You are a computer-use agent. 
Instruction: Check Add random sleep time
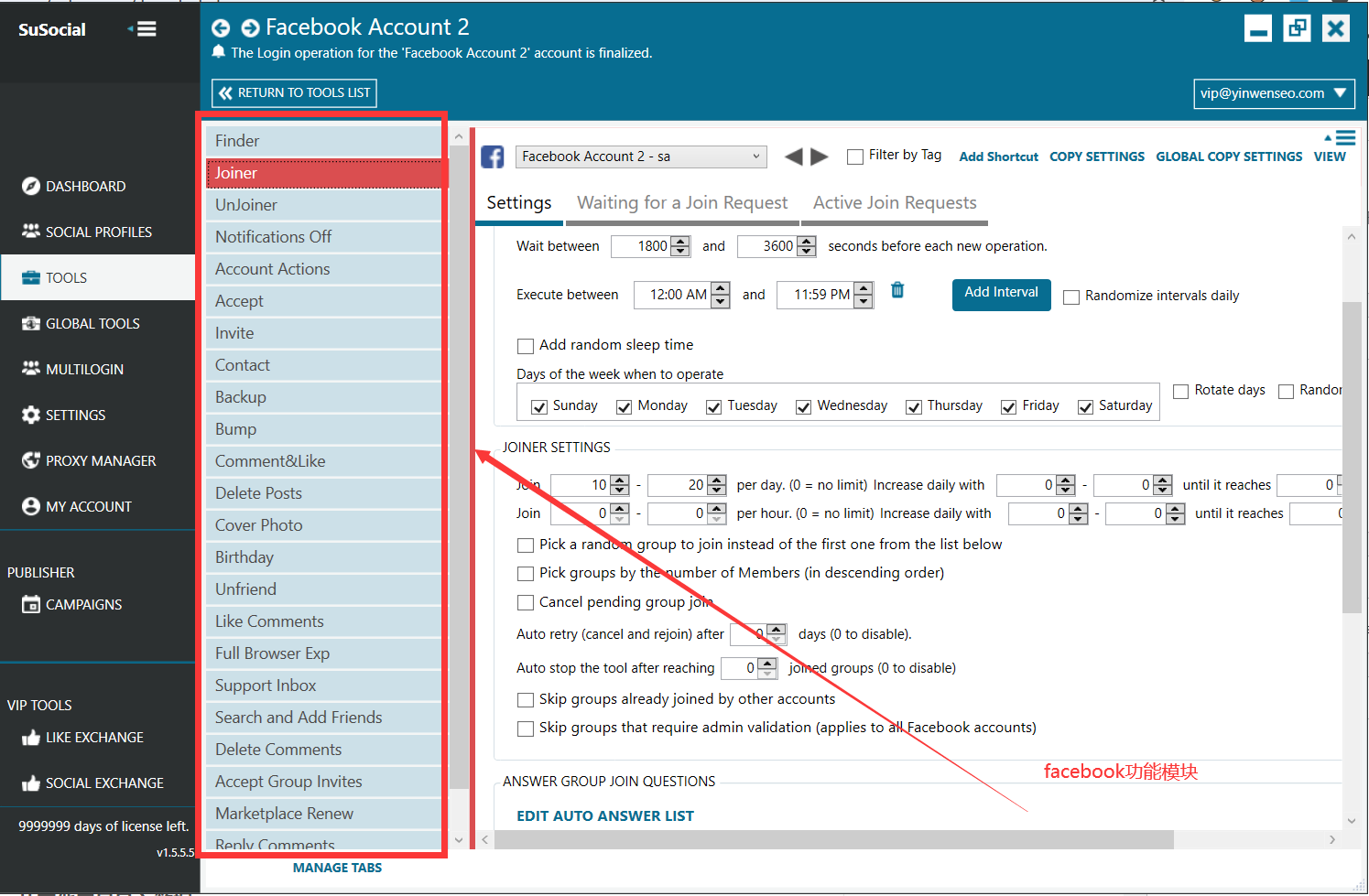point(526,346)
